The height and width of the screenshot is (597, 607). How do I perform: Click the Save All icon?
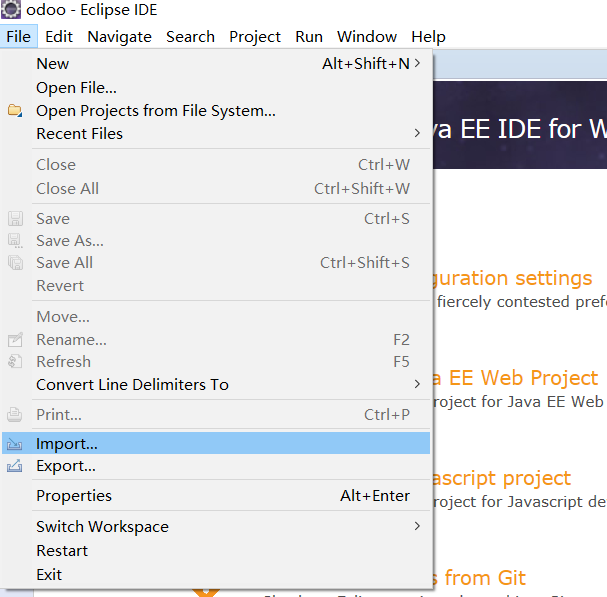pyautogui.click(x=15, y=263)
